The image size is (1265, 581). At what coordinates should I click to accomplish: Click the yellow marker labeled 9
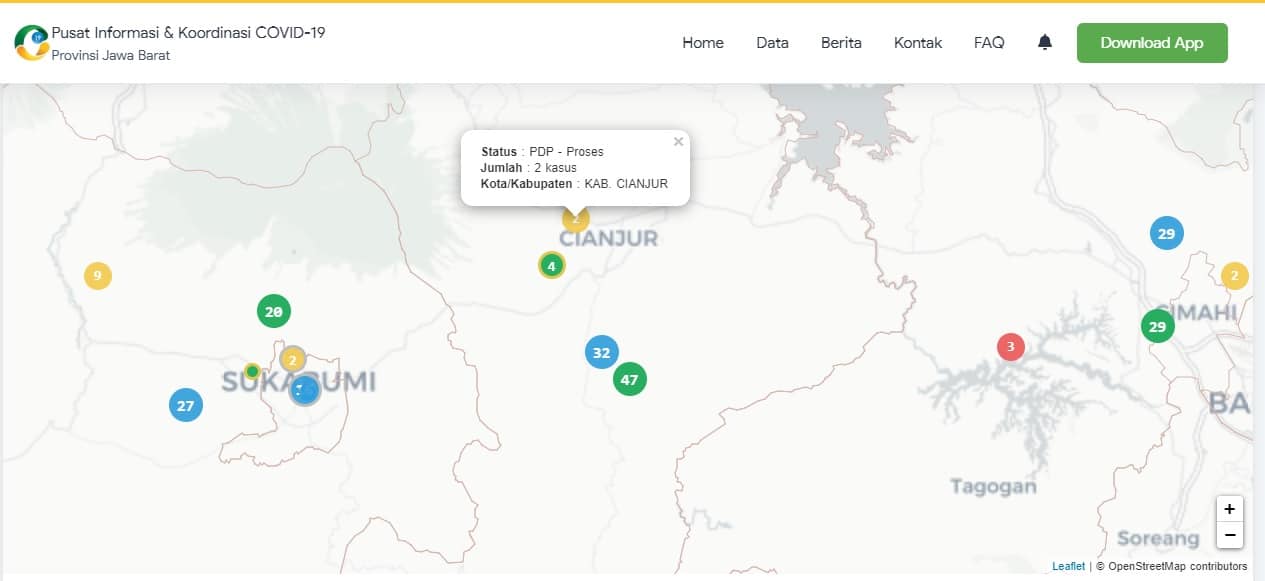click(x=97, y=276)
